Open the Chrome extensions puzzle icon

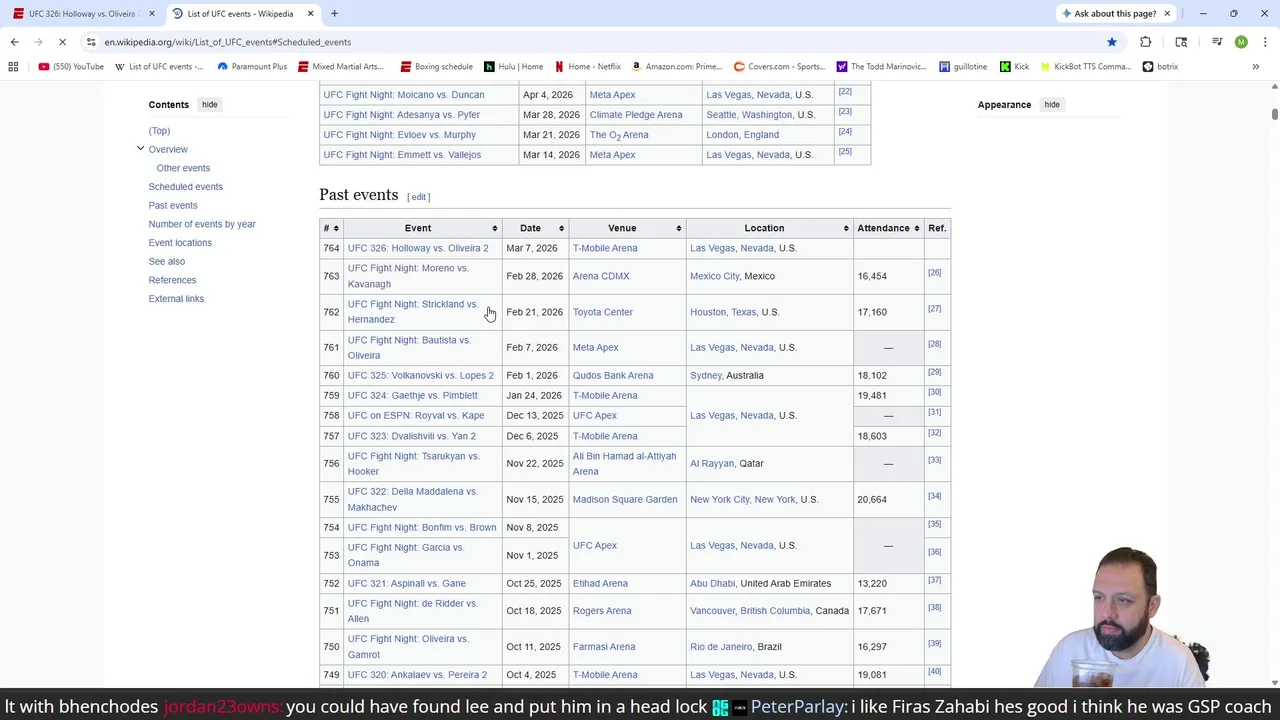(1146, 42)
